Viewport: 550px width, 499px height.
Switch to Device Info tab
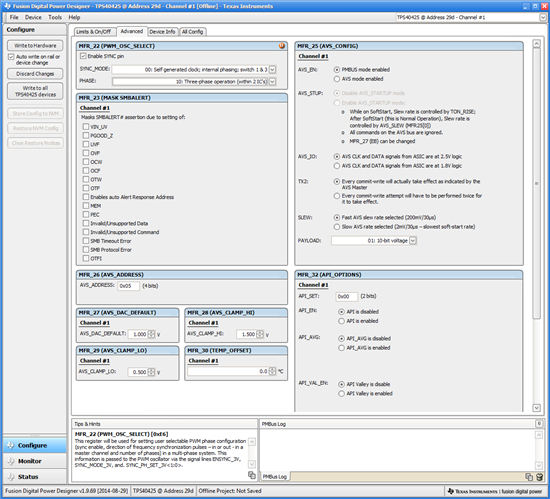[x=162, y=32]
